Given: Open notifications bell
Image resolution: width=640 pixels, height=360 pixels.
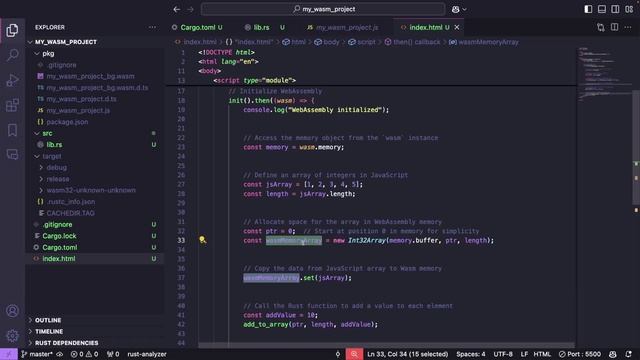Looking at the screenshot, I should pos(629,354).
